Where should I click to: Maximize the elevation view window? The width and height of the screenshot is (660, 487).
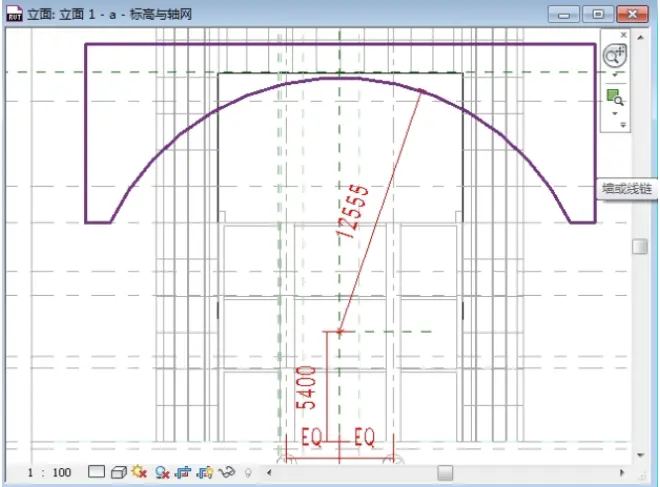(598, 15)
